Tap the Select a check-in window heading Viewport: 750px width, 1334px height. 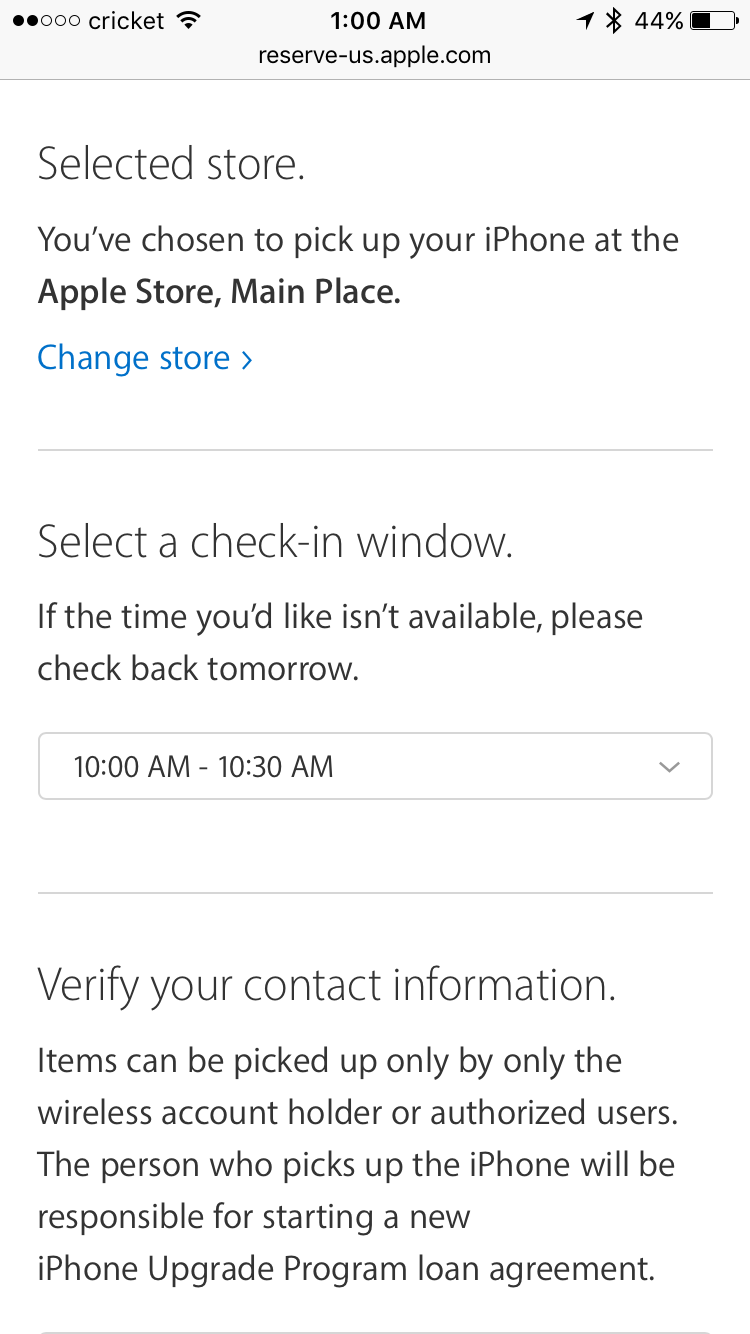pyautogui.click(x=275, y=541)
